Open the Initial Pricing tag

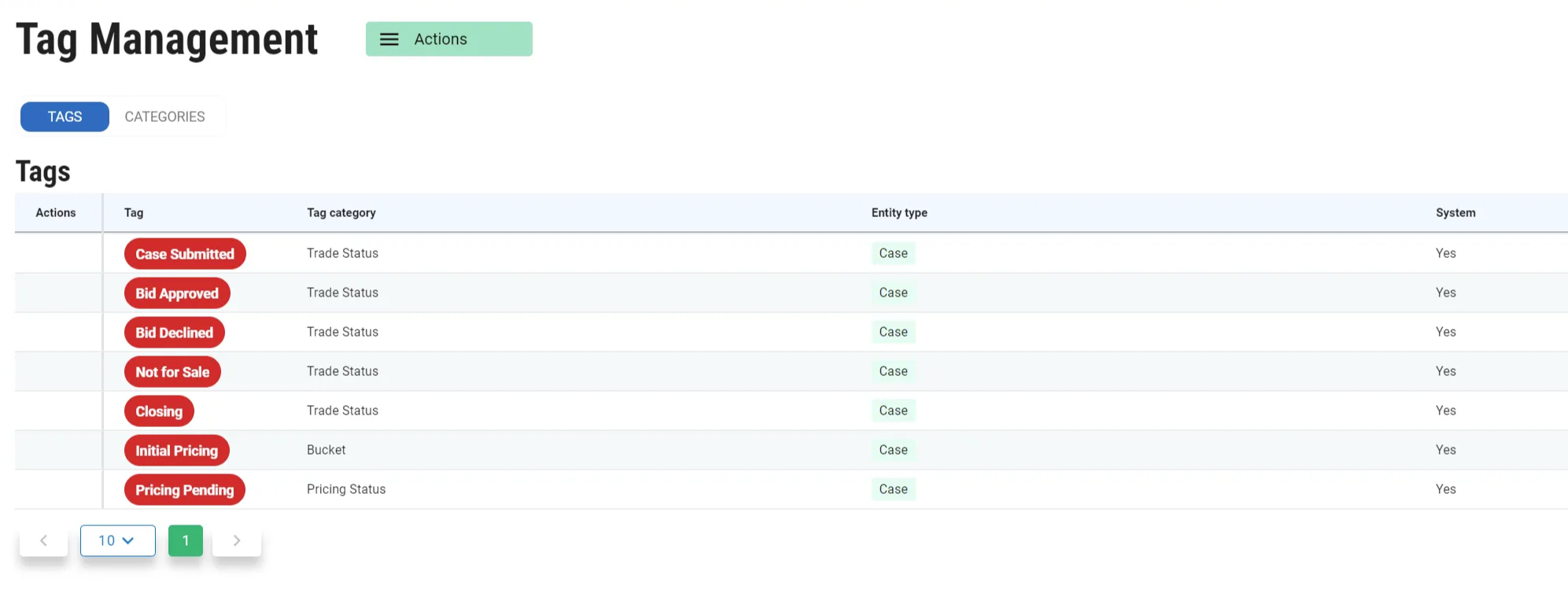pos(176,451)
